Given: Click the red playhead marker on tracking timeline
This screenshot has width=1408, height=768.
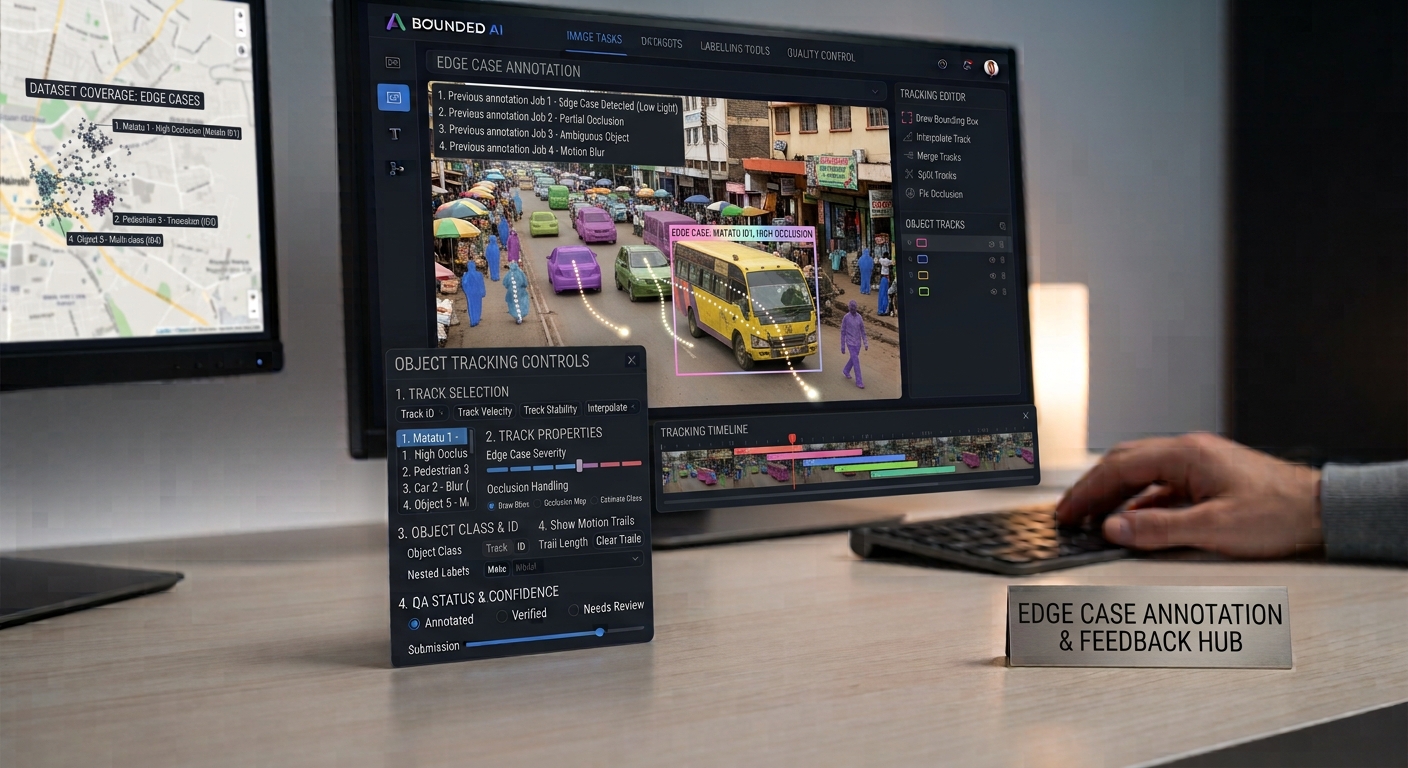Looking at the screenshot, I should click(792, 439).
